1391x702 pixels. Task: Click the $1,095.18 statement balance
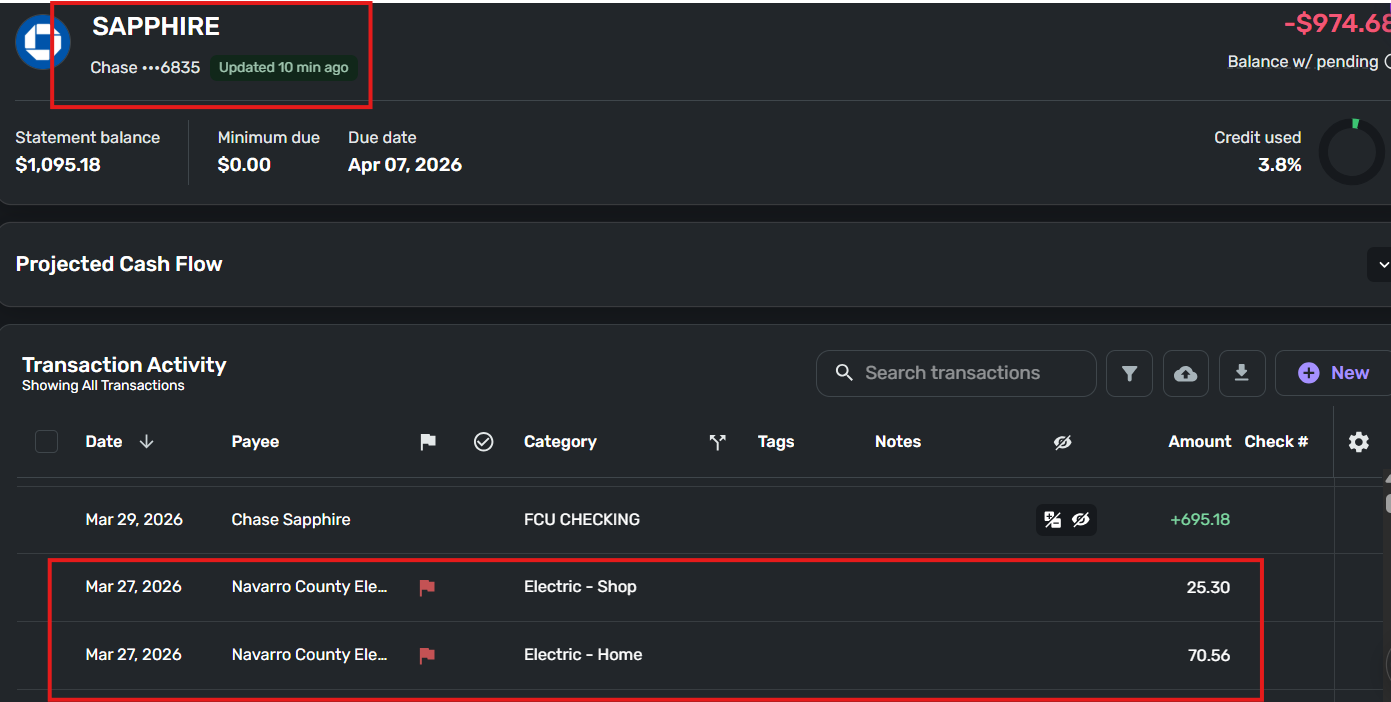pos(58,165)
